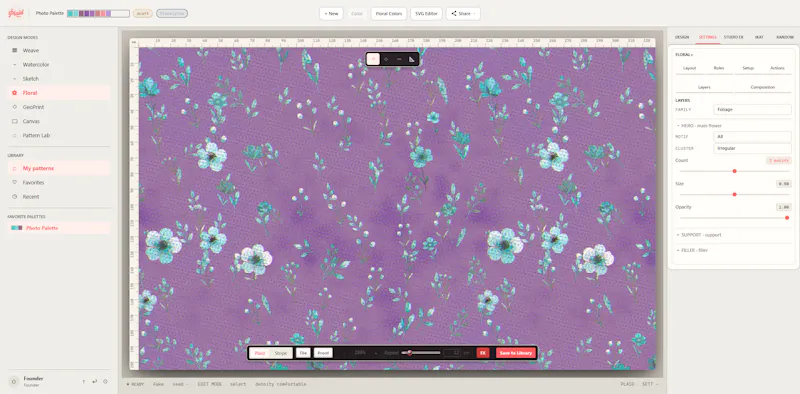Open the Family dropdown showing Foliage
The image size is (800, 394).
click(x=753, y=109)
